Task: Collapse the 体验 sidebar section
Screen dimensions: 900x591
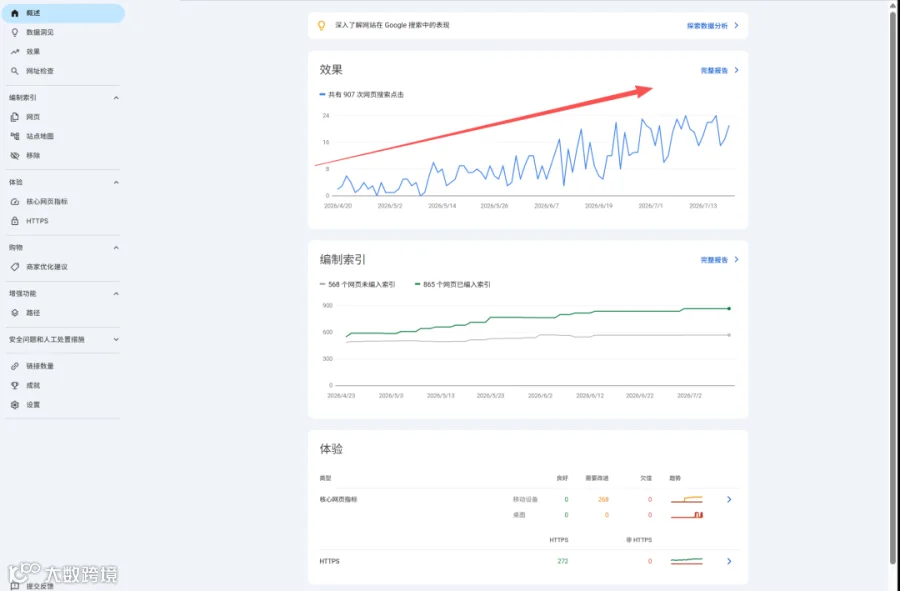Action: click(x=116, y=182)
